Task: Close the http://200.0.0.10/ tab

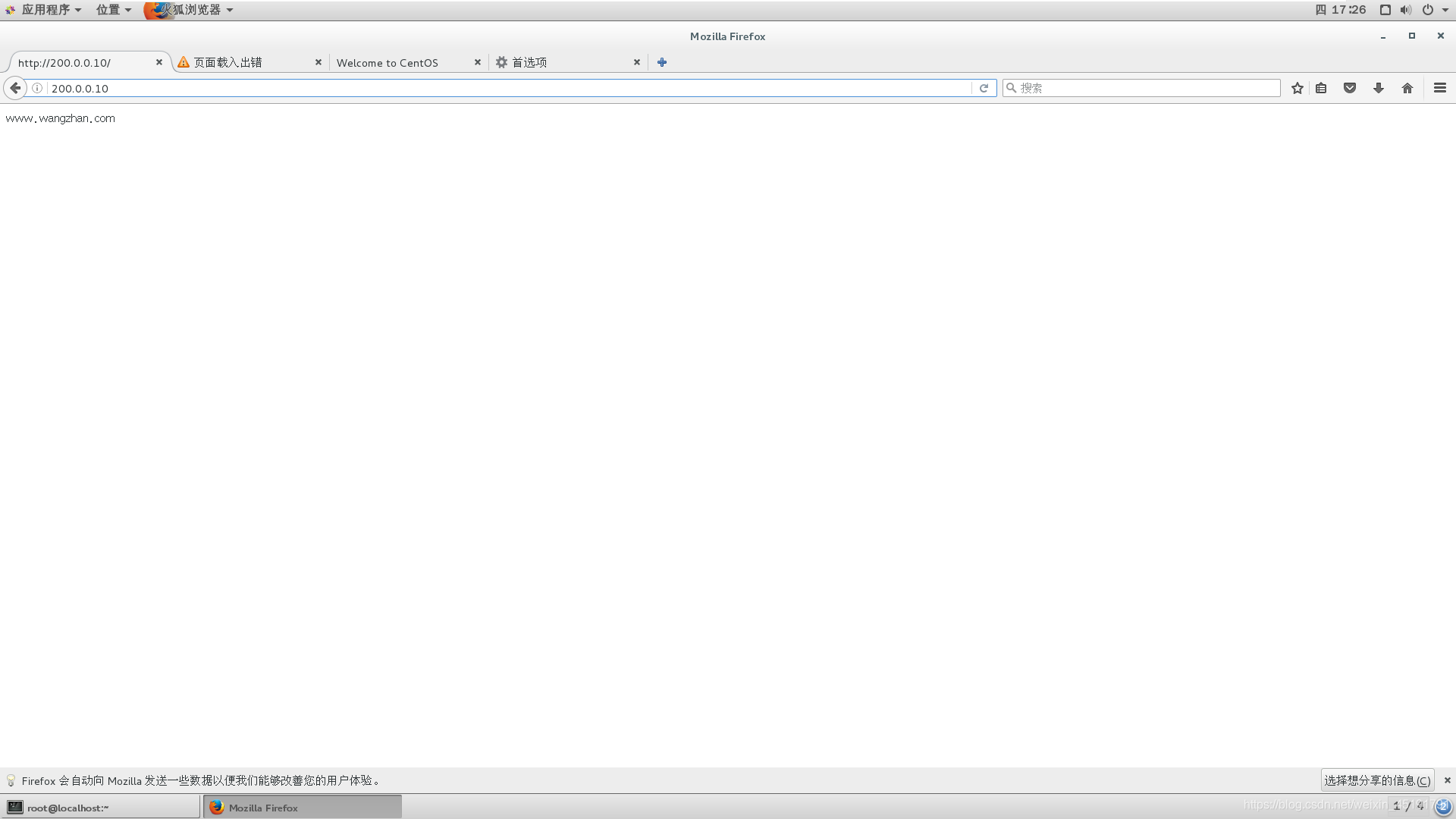Action: [x=159, y=62]
